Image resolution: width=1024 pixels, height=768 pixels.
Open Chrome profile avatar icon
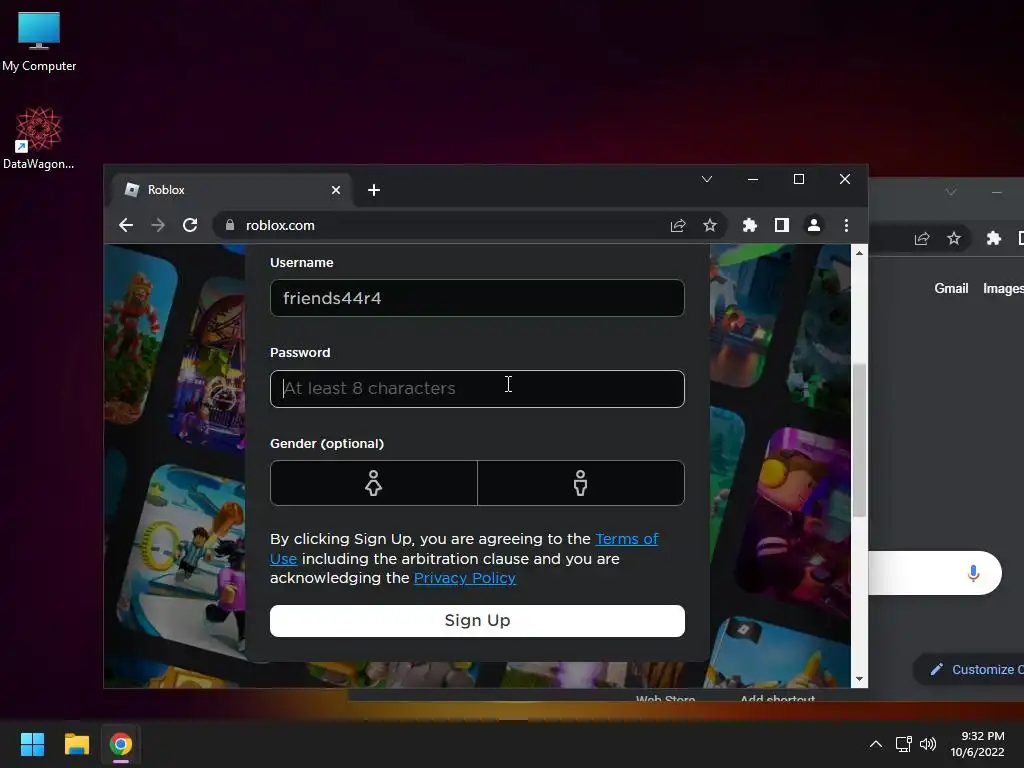pyautogui.click(x=814, y=225)
